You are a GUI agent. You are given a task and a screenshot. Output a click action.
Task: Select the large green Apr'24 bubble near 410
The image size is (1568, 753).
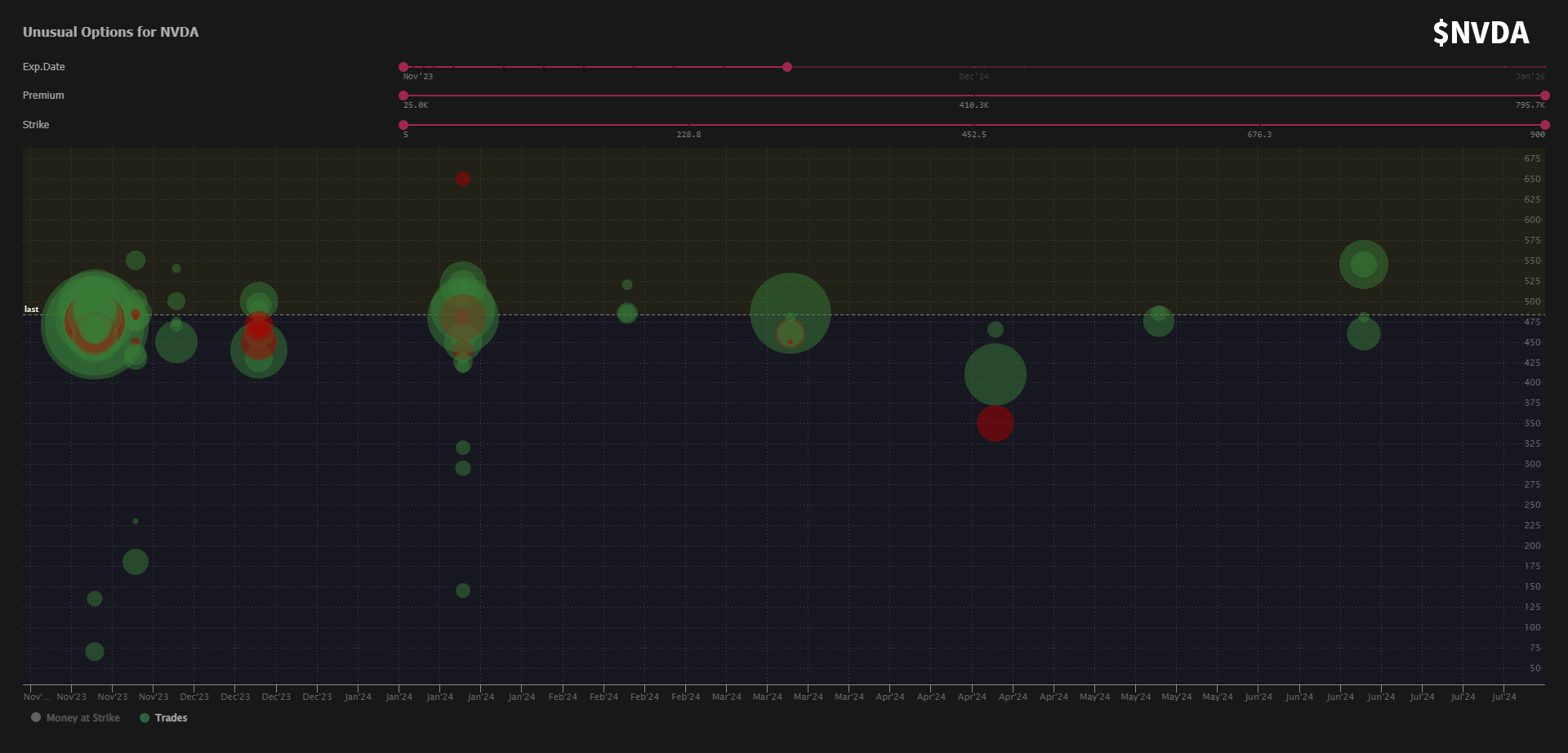click(x=995, y=374)
